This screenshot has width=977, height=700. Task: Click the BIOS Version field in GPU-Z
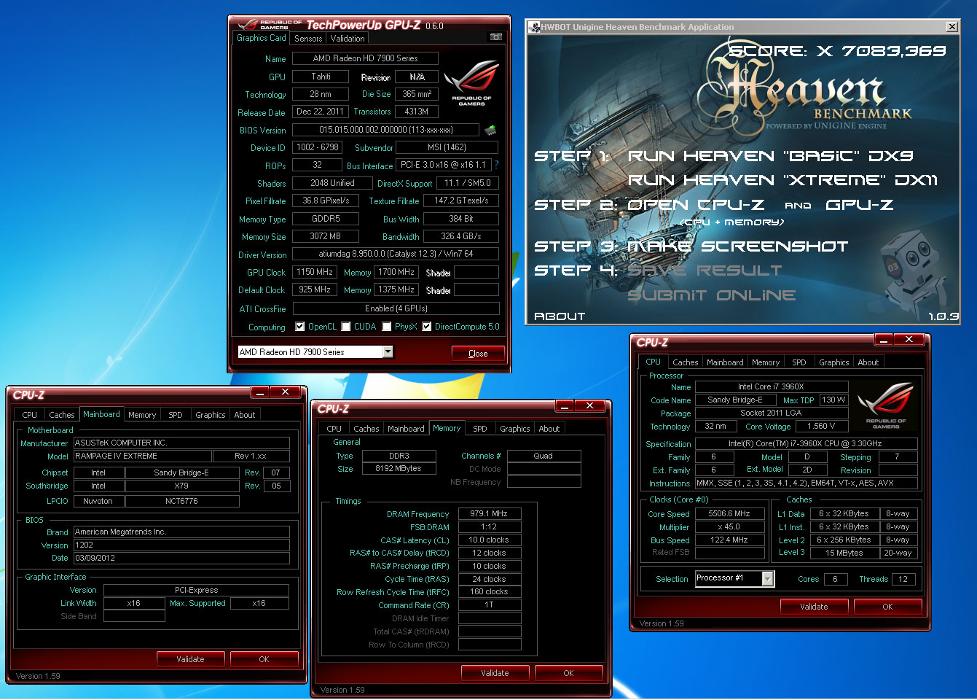click(x=386, y=130)
